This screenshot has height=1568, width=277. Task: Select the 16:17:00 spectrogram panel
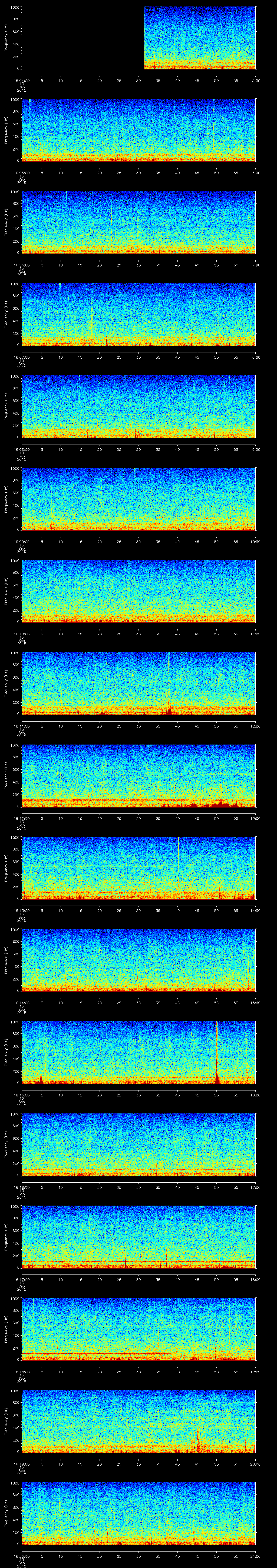[x=138, y=1236]
